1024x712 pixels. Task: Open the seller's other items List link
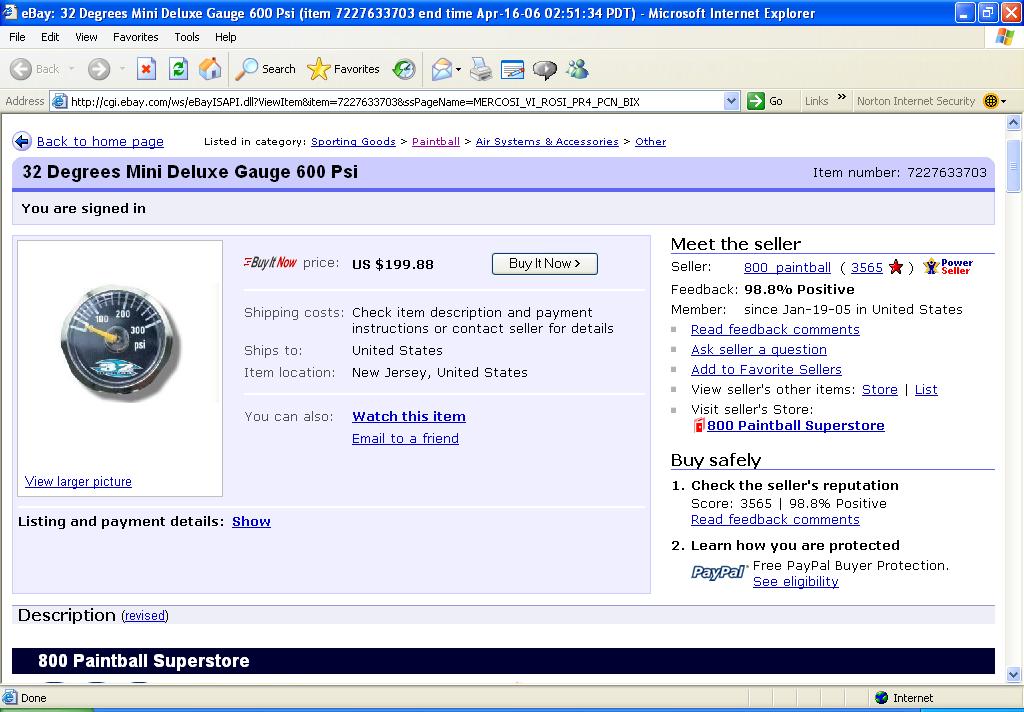[926, 389]
